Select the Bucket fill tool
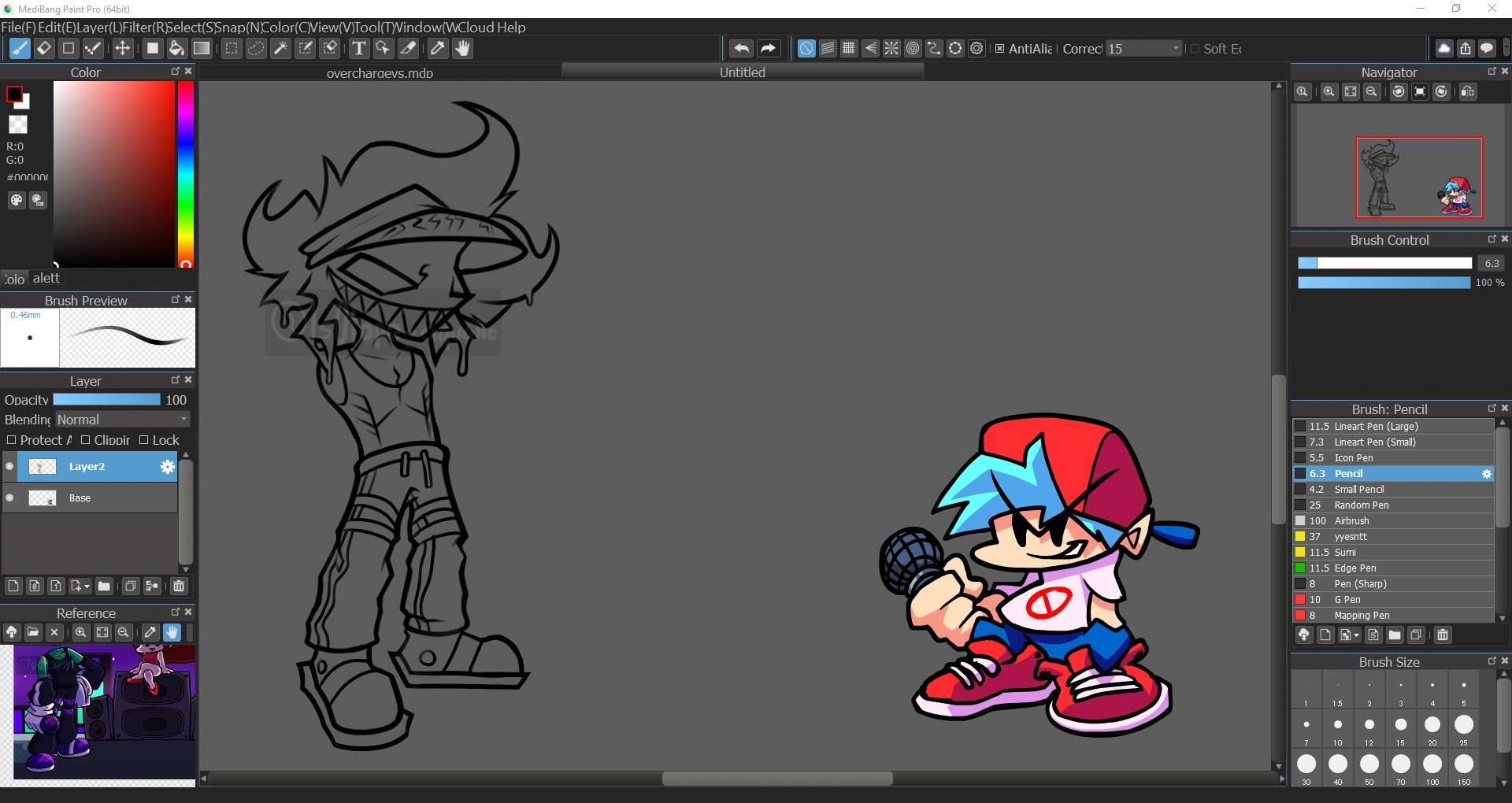The height and width of the screenshot is (803, 1512). 176,49
